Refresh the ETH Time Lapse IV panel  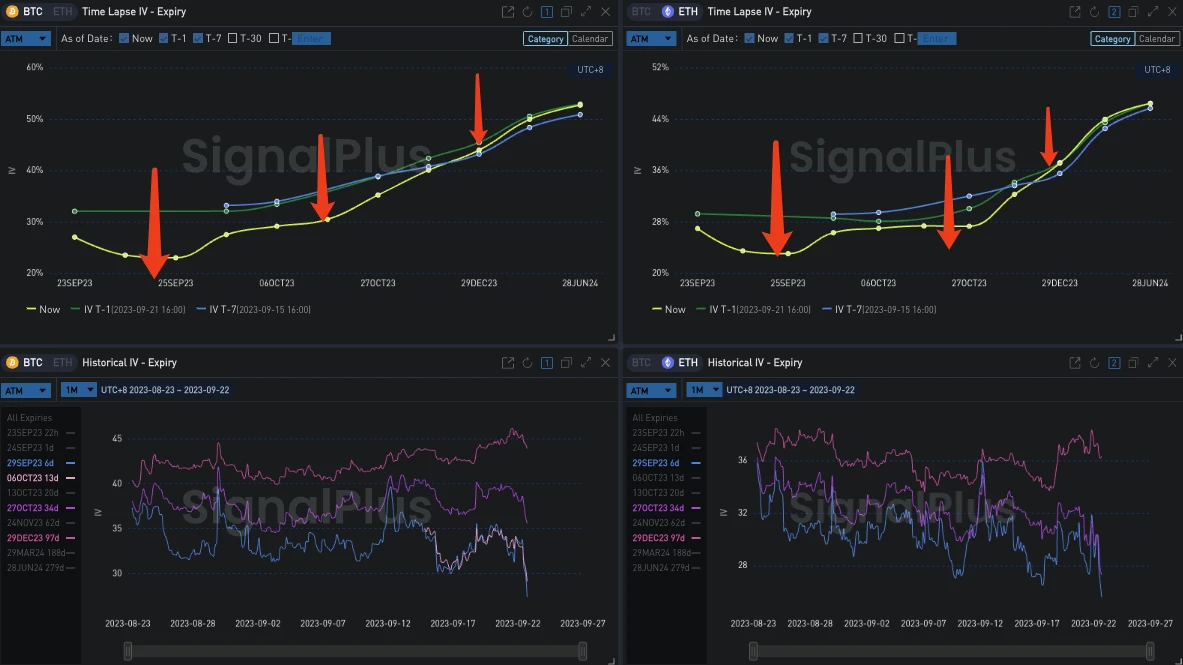(x=1095, y=12)
